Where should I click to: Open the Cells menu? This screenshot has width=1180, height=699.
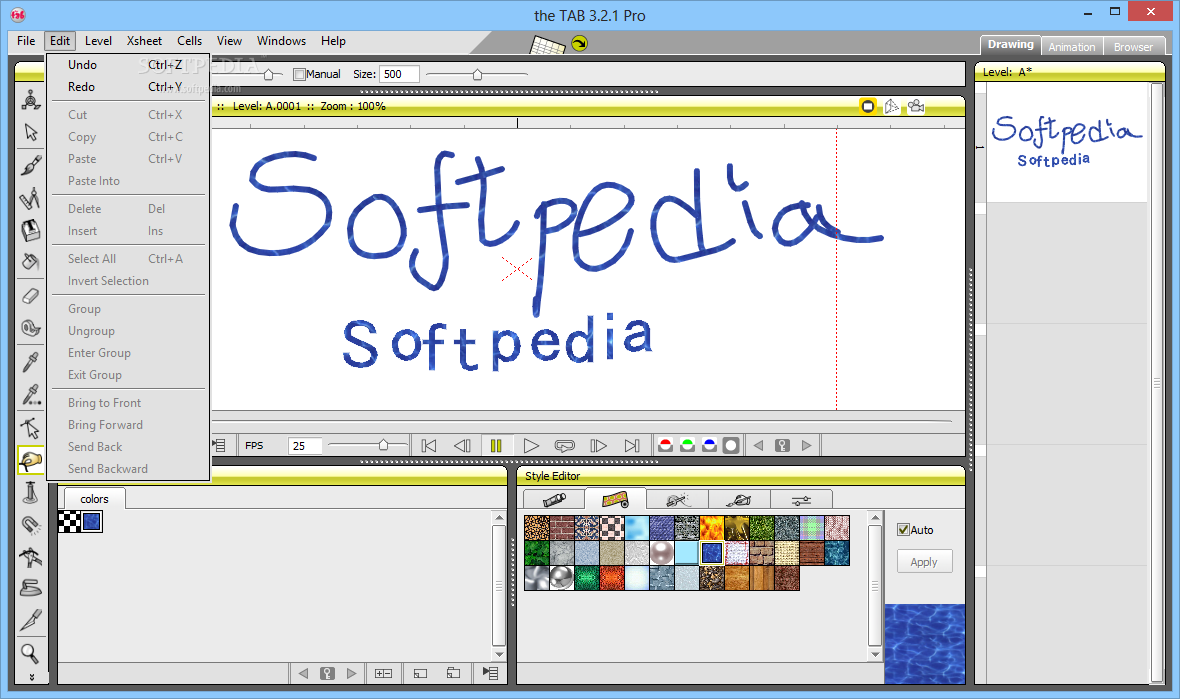tap(189, 41)
